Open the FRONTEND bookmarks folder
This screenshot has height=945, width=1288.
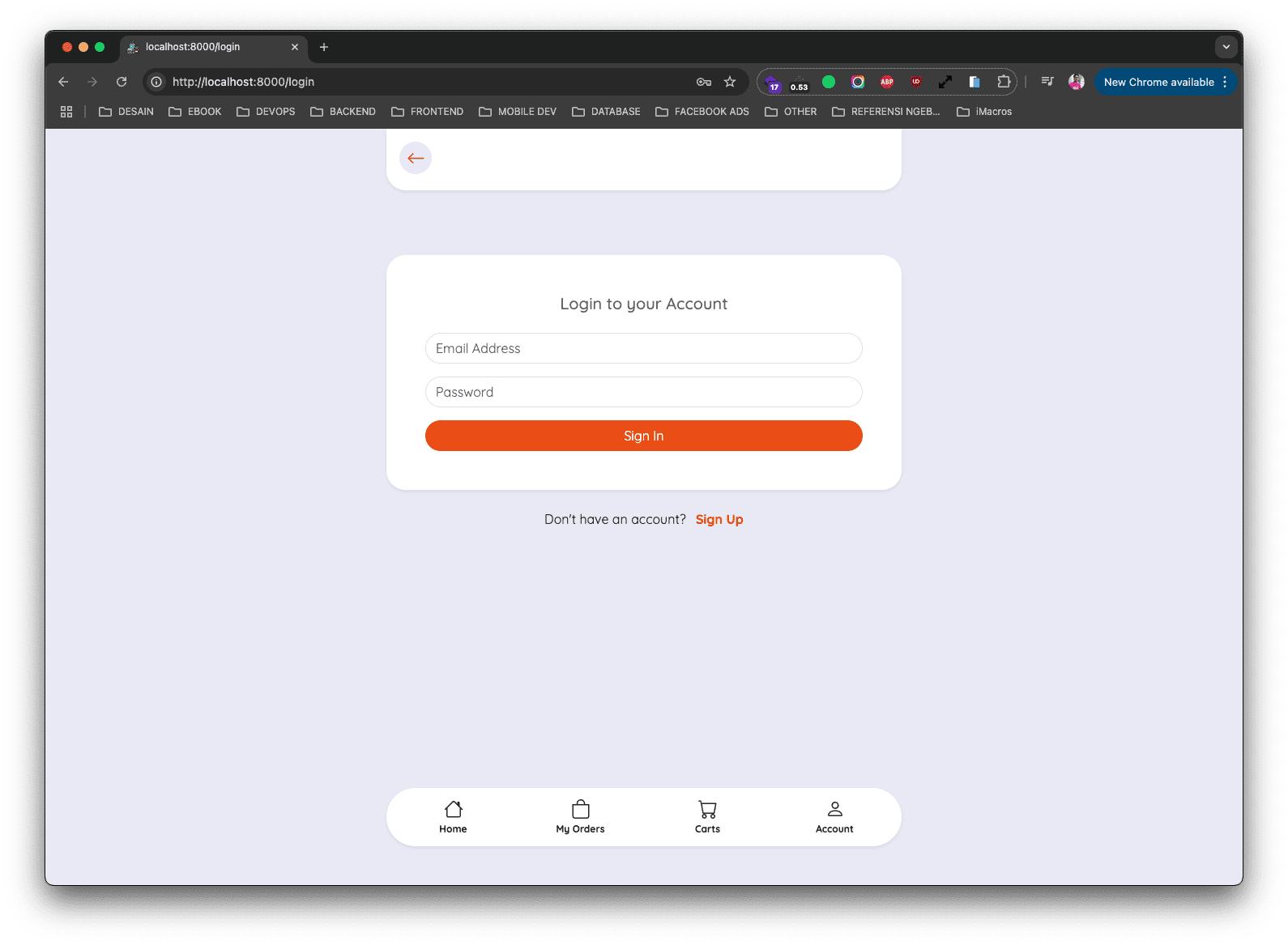coord(427,112)
